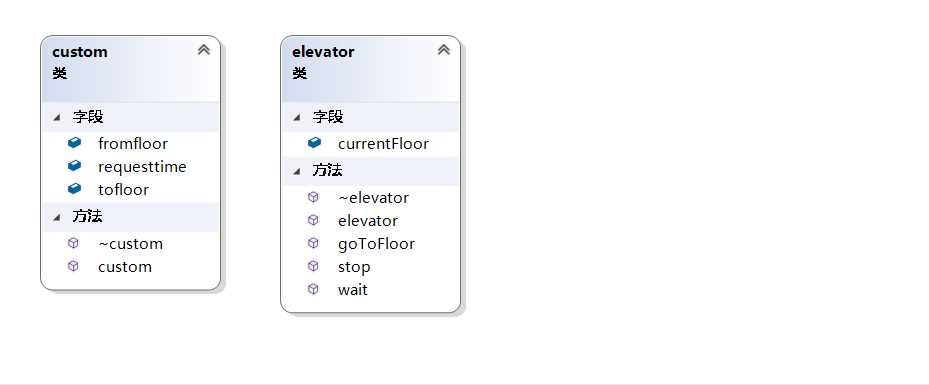The image size is (929, 385).
Task: Collapse the 方法 section in custom class
Action: coord(57,217)
